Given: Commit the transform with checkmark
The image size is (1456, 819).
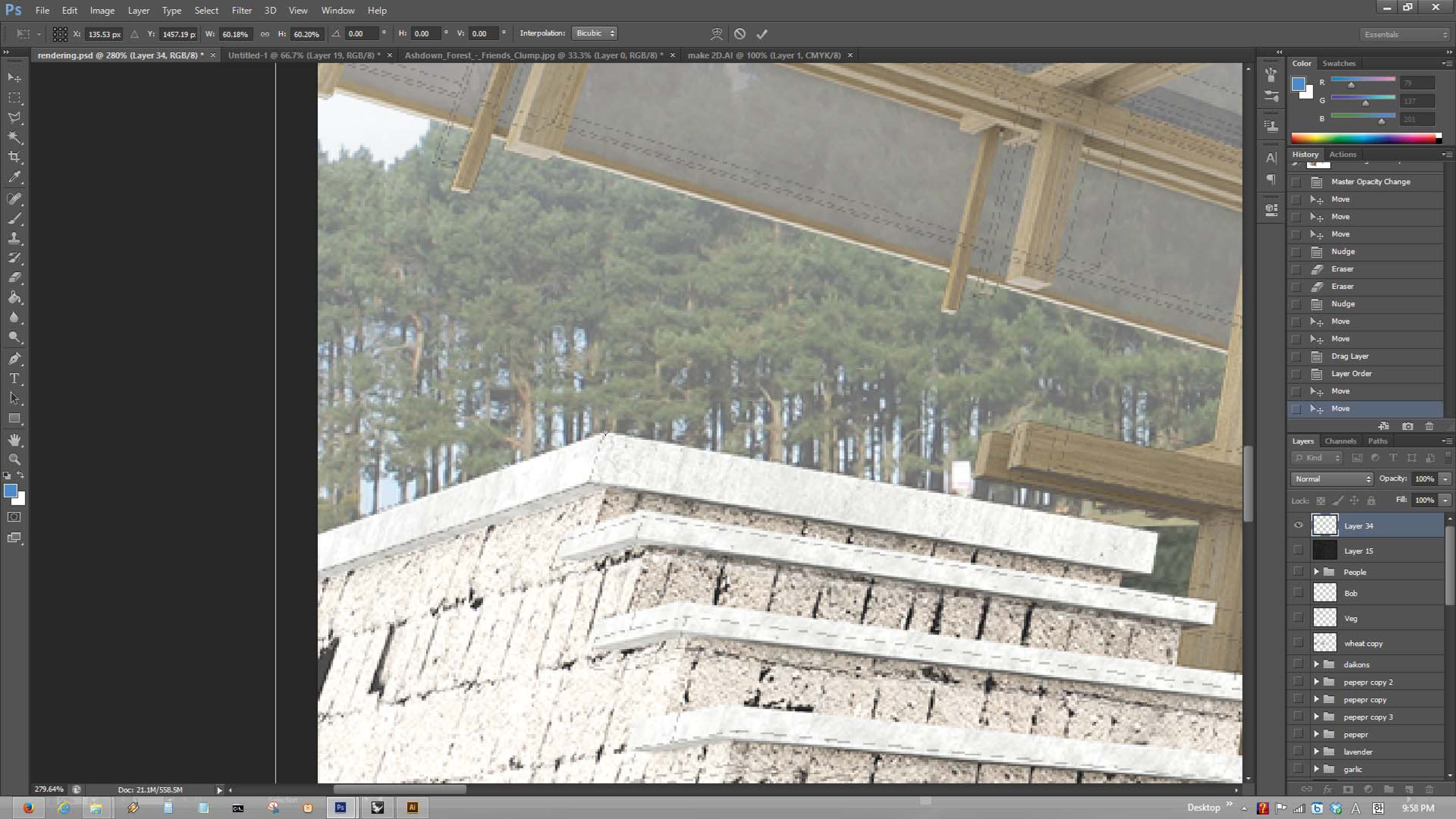Looking at the screenshot, I should click(762, 34).
